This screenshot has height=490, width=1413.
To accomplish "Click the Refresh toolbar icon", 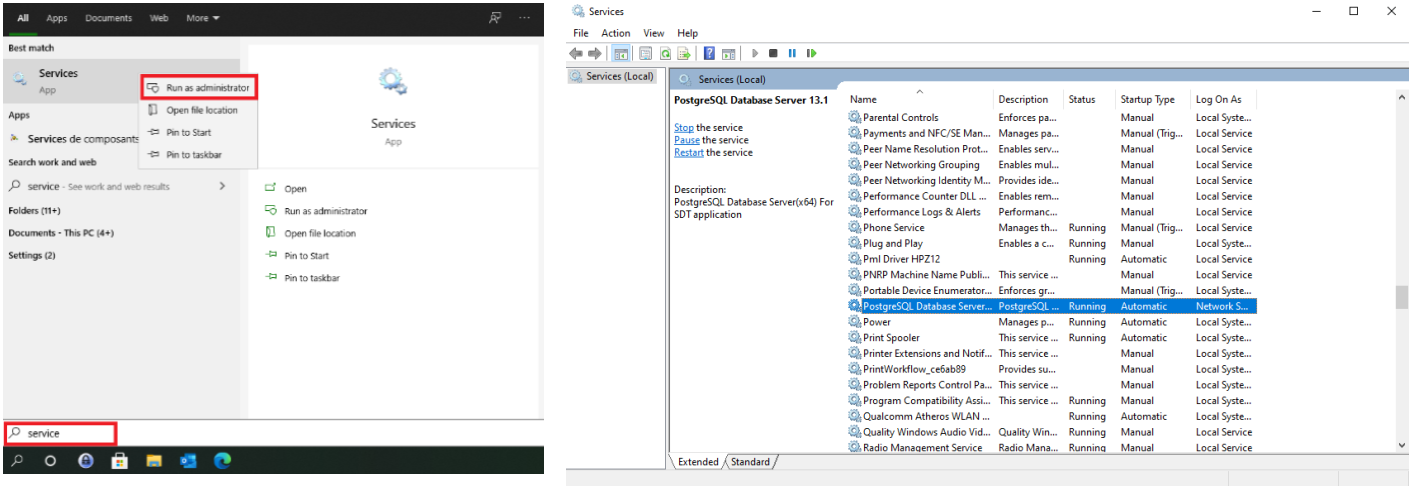I will tap(666, 53).
